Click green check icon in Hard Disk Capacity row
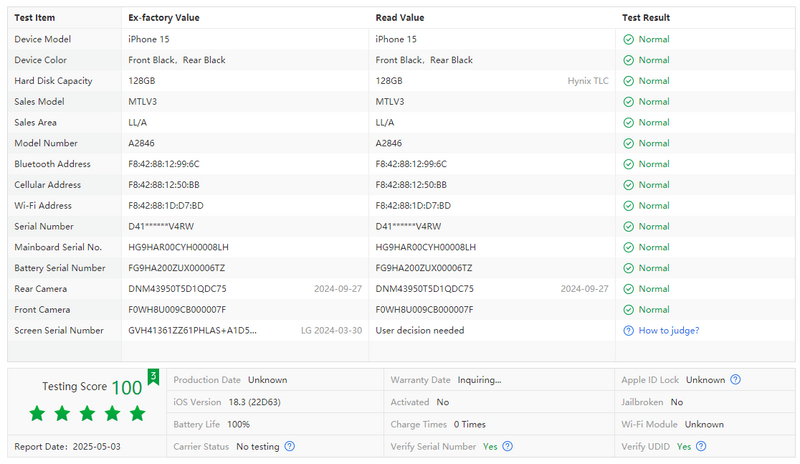The image size is (800, 464). tap(629, 81)
